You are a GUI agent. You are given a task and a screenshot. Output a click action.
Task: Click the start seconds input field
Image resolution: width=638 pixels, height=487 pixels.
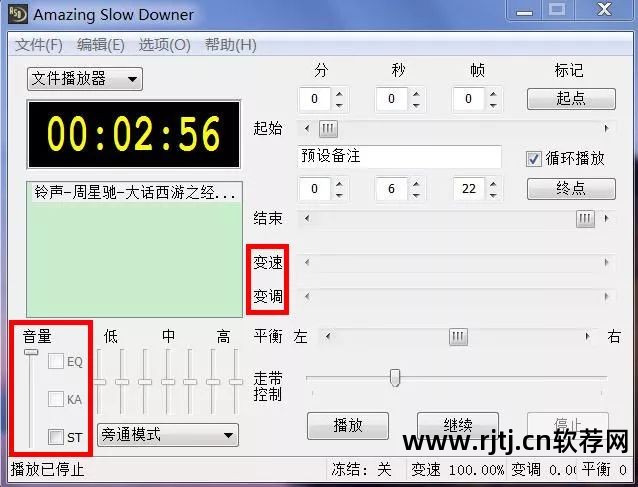(x=392, y=99)
